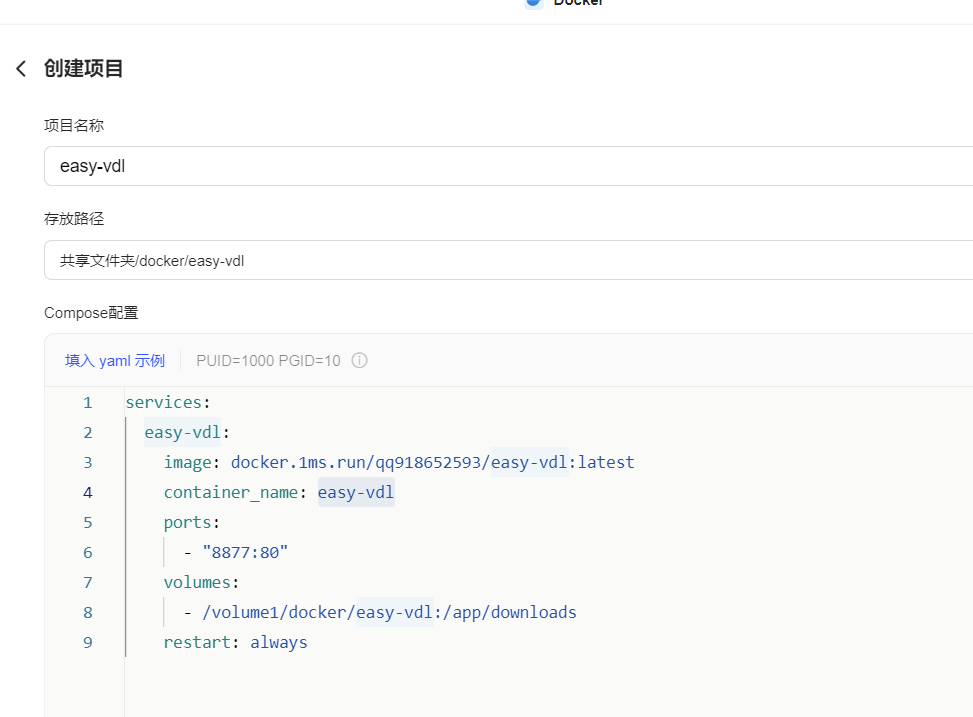Click line number 4 in the gutter
Screen dimensions: 973x717
tap(87, 492)
